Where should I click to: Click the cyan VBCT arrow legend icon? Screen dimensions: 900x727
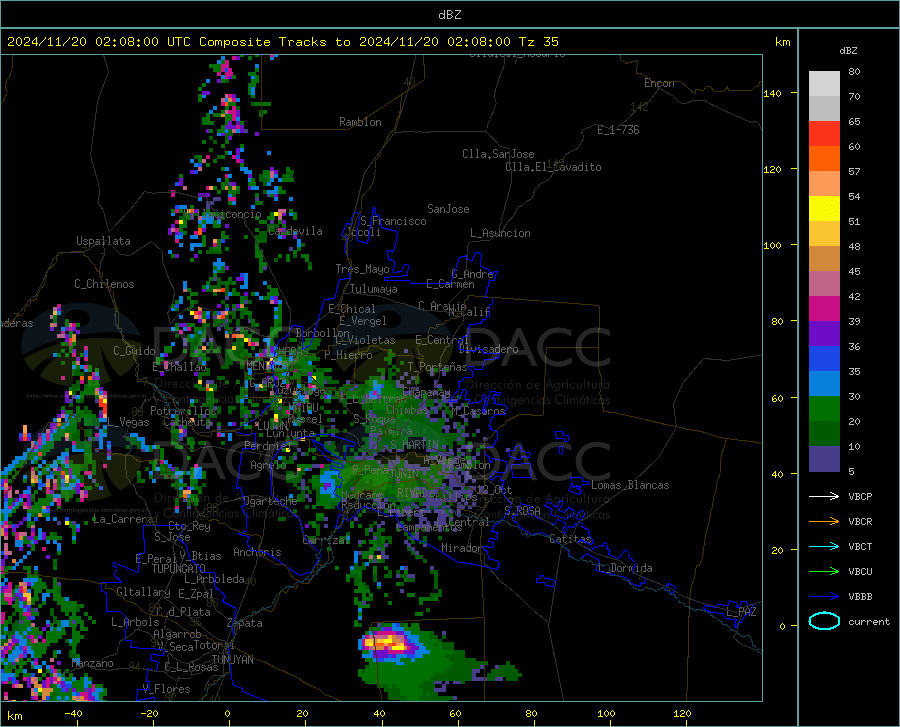[x=824, y=546]
